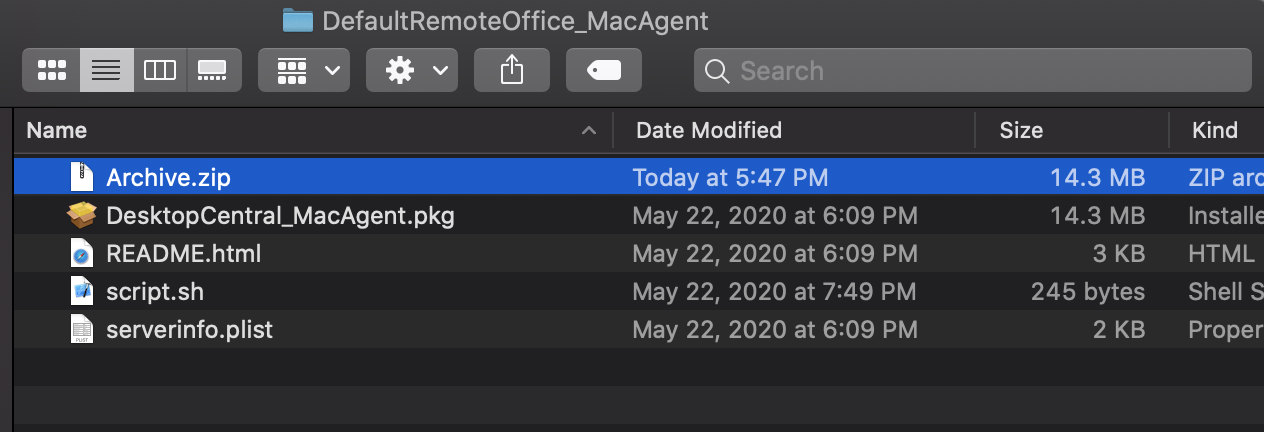The width and height of the screenshot is (1264, 432).
Task: Sort files by Kind column
Action: click(x=1214, y=130)
